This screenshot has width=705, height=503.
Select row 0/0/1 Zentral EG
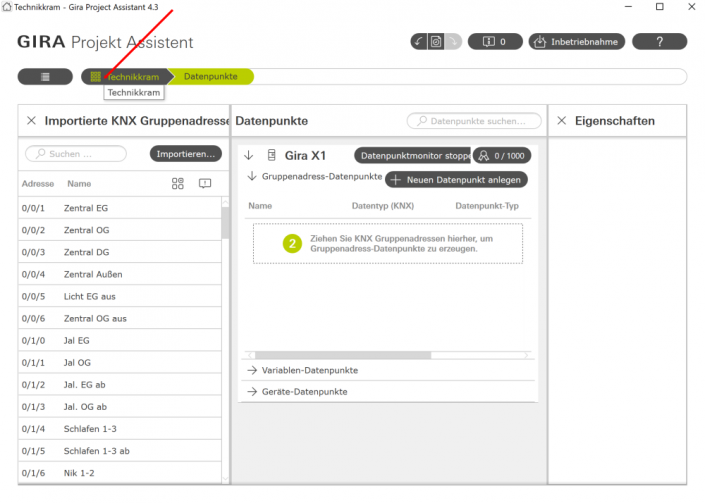[120, 208]
